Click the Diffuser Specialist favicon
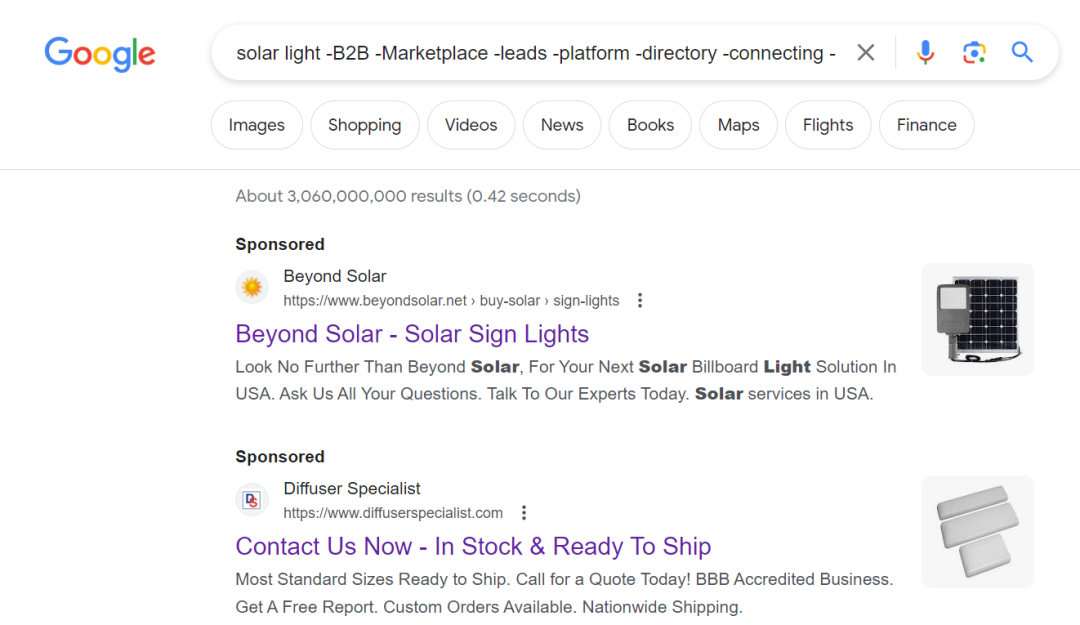The image size is (1080, 625). coord(252,500)
